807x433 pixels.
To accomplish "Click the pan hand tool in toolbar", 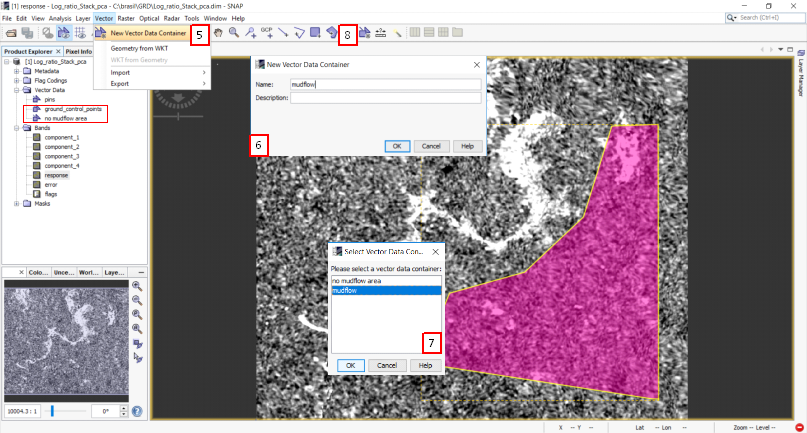I will 218,33.
